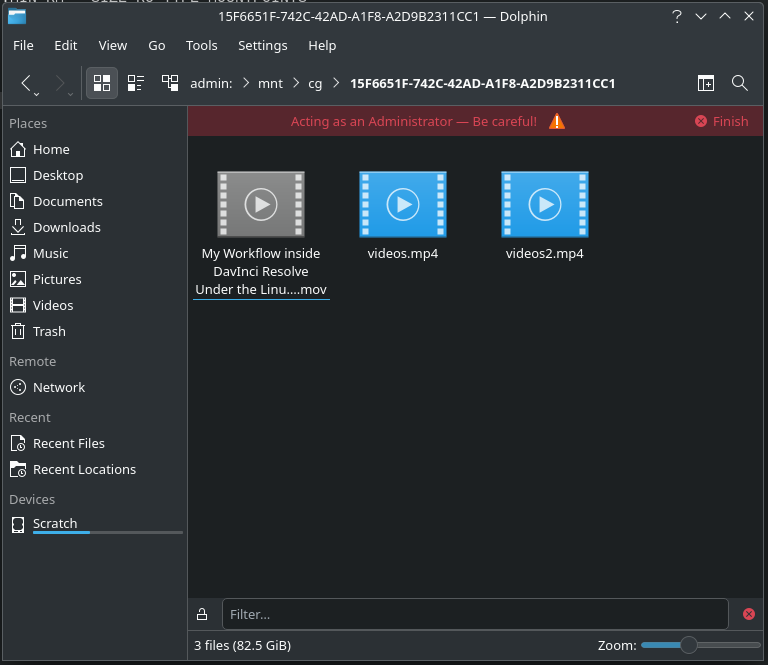Go back using the back arrow

click(x=27, y=83)
